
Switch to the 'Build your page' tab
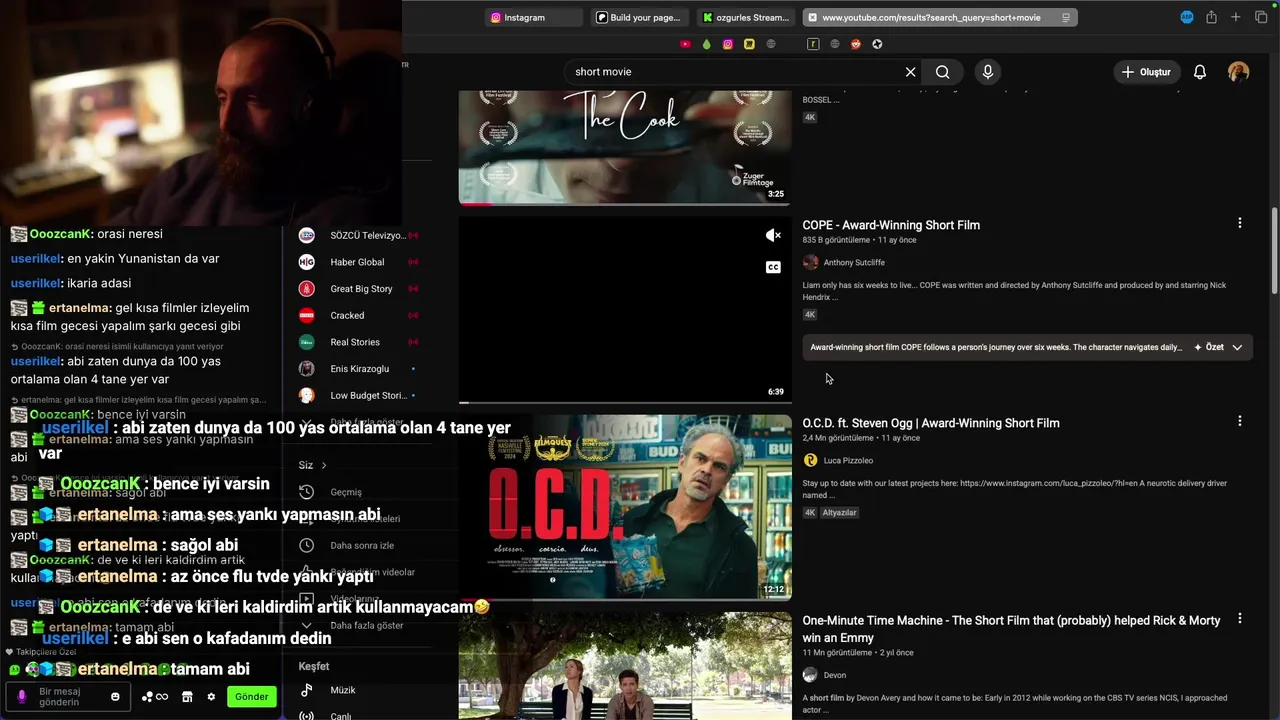click(642, 17)
